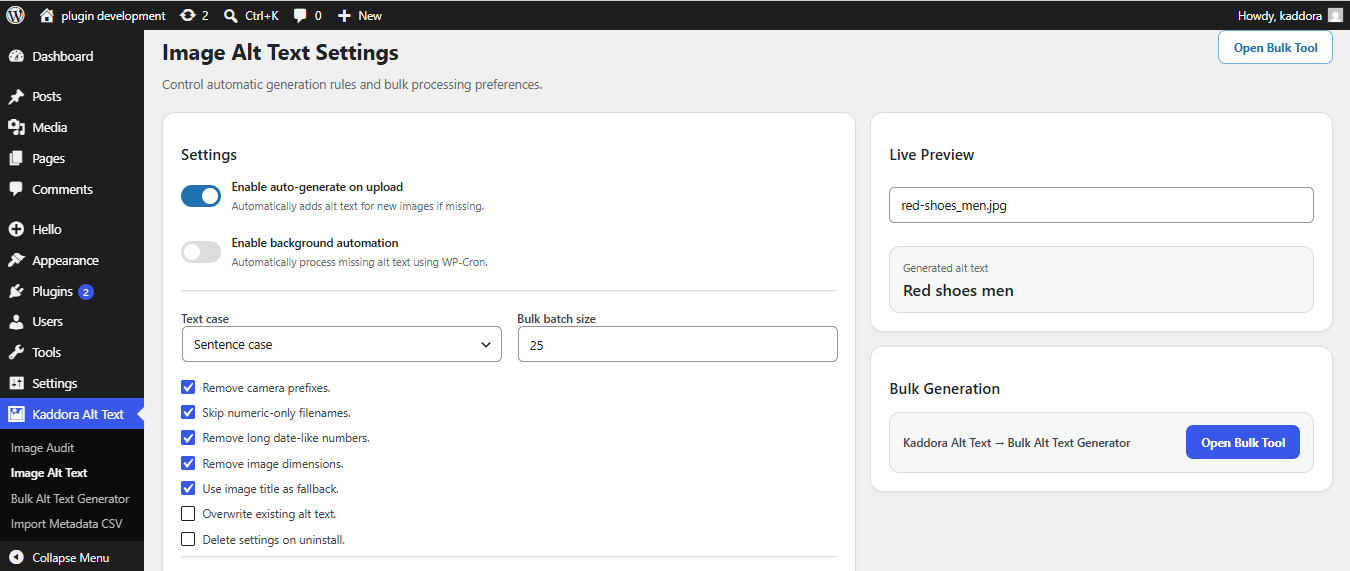Click the Image Alt Text Settings heading
The image size is (1350, 571).
[x=280, y=53]
